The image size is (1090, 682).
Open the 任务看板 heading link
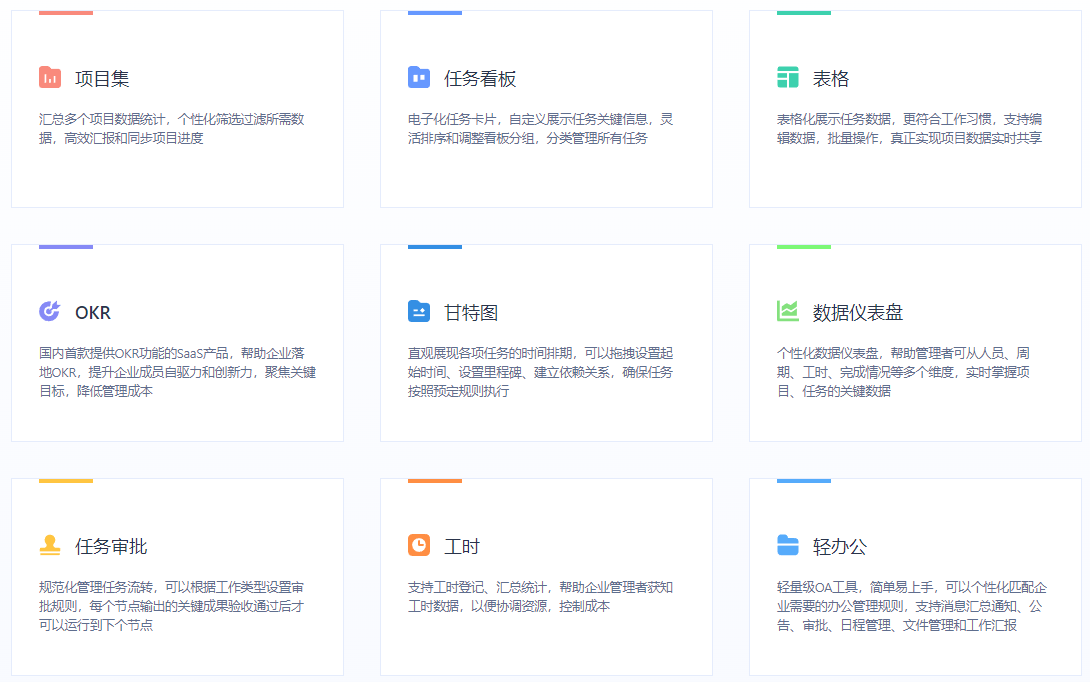[480, 79]
